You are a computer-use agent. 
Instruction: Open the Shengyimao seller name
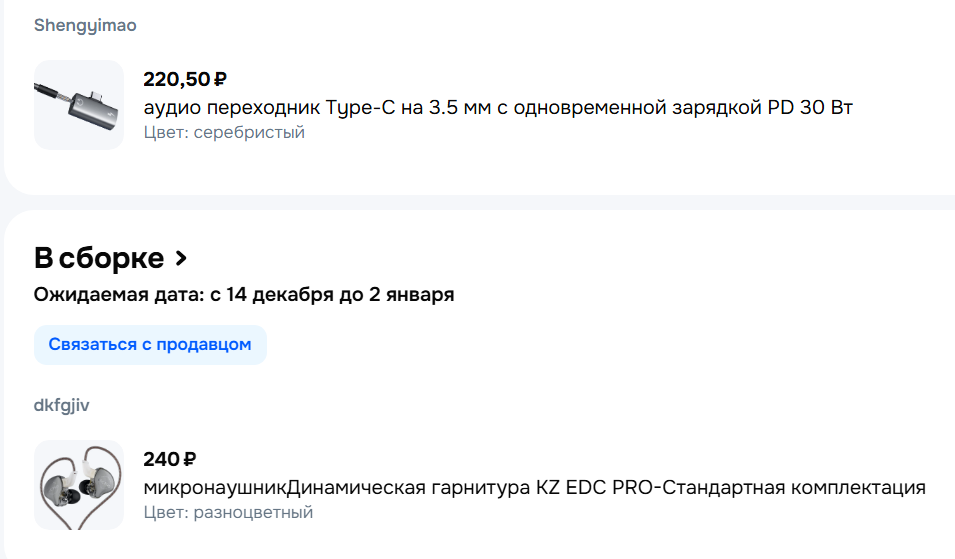(x=85, y=24)
